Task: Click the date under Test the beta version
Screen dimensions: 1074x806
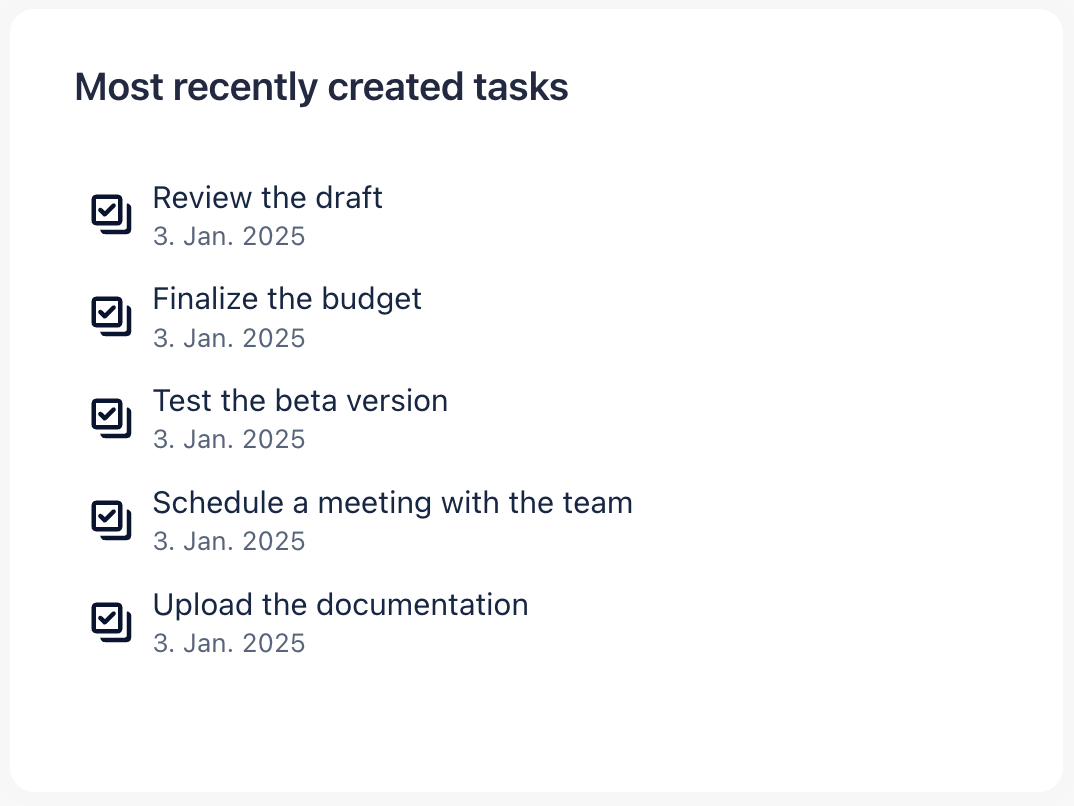Action: click(229, 438)
